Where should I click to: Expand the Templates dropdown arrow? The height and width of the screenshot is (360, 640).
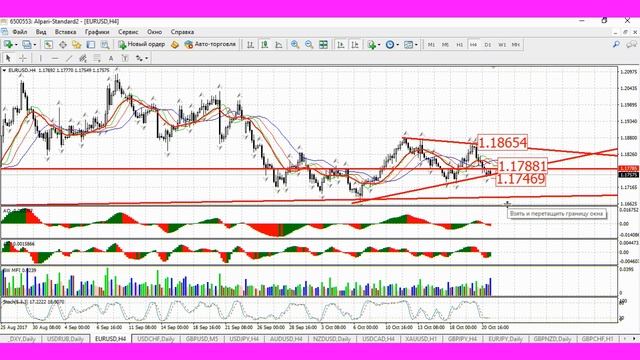click(x=416, y=45)
